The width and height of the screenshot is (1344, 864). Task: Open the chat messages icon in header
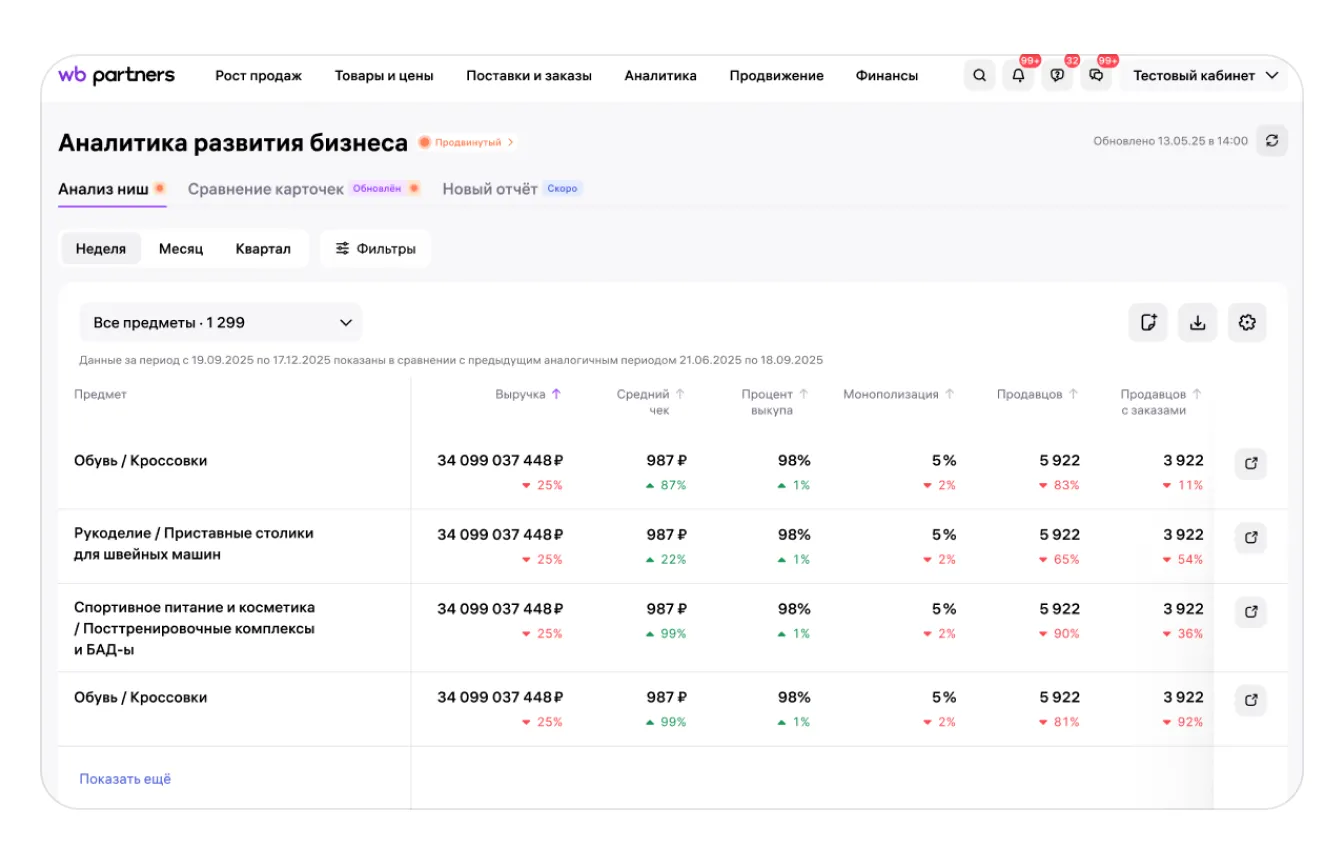click(1096, 76)
